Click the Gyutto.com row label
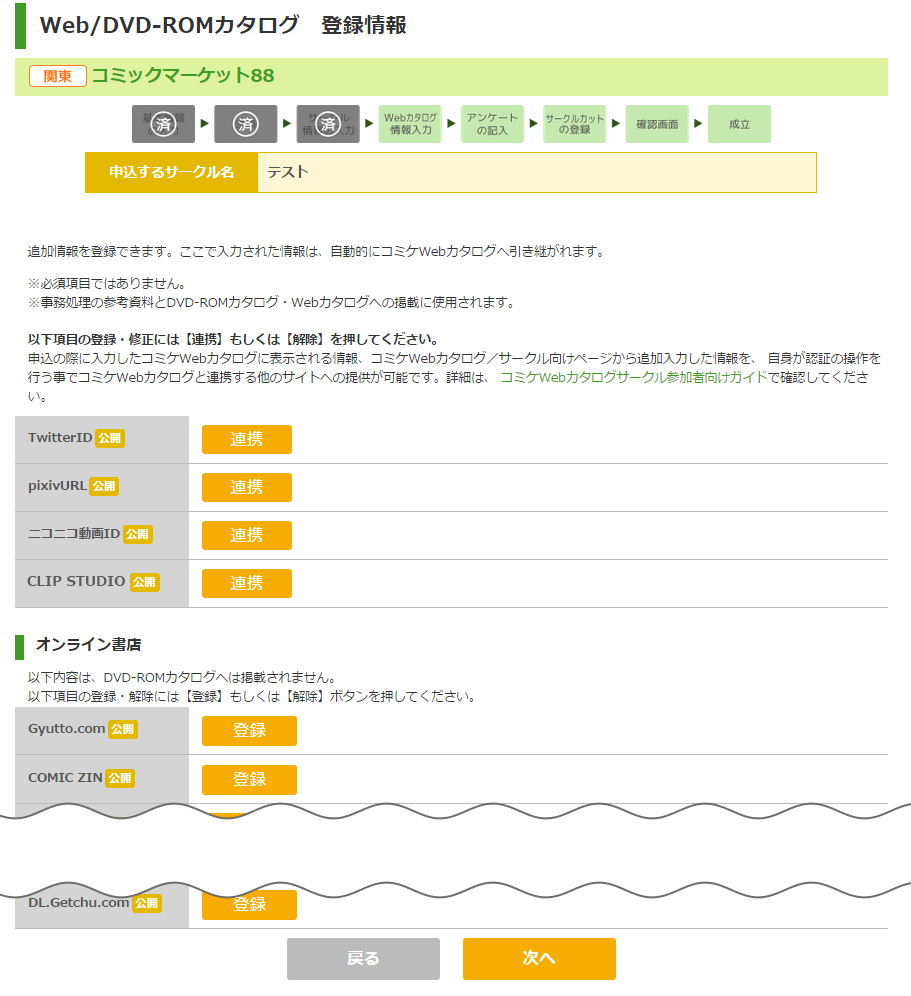Image resolution: width=911 pixels, height=996 pixels. point(67,729)
